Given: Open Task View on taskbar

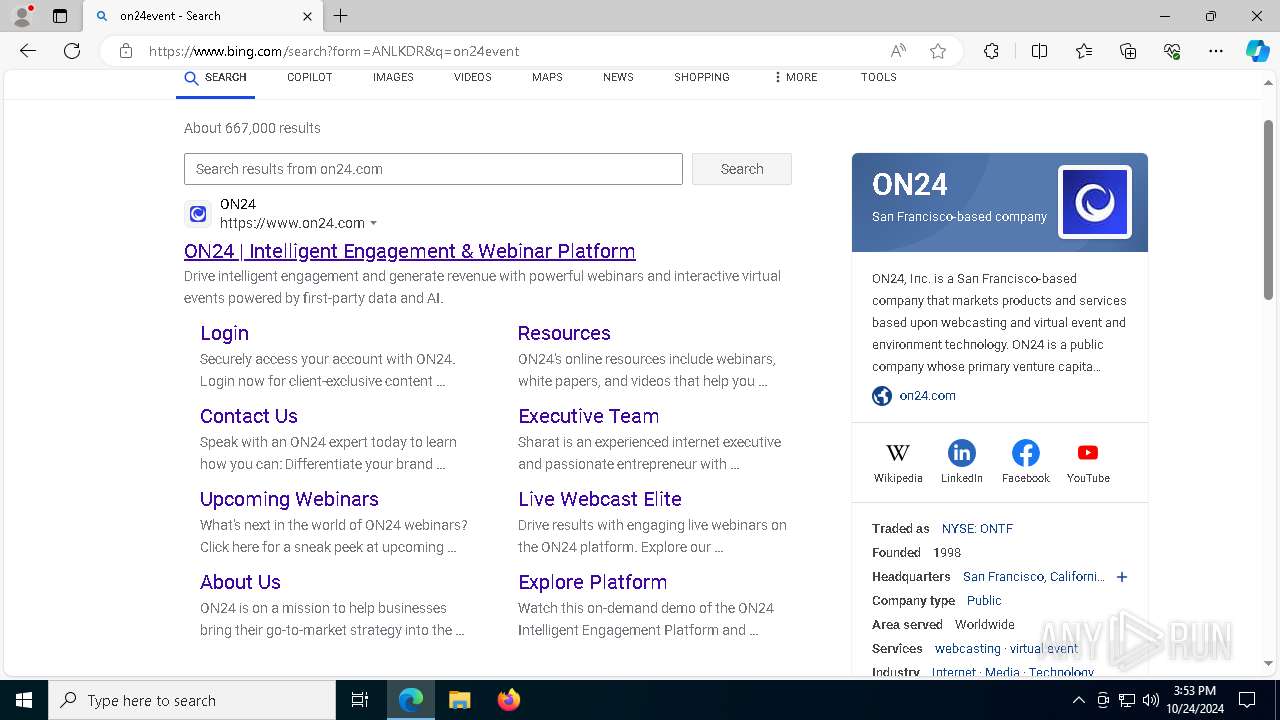Looking at the screenshot, I should pyautogui.click(x=360, y=700).
